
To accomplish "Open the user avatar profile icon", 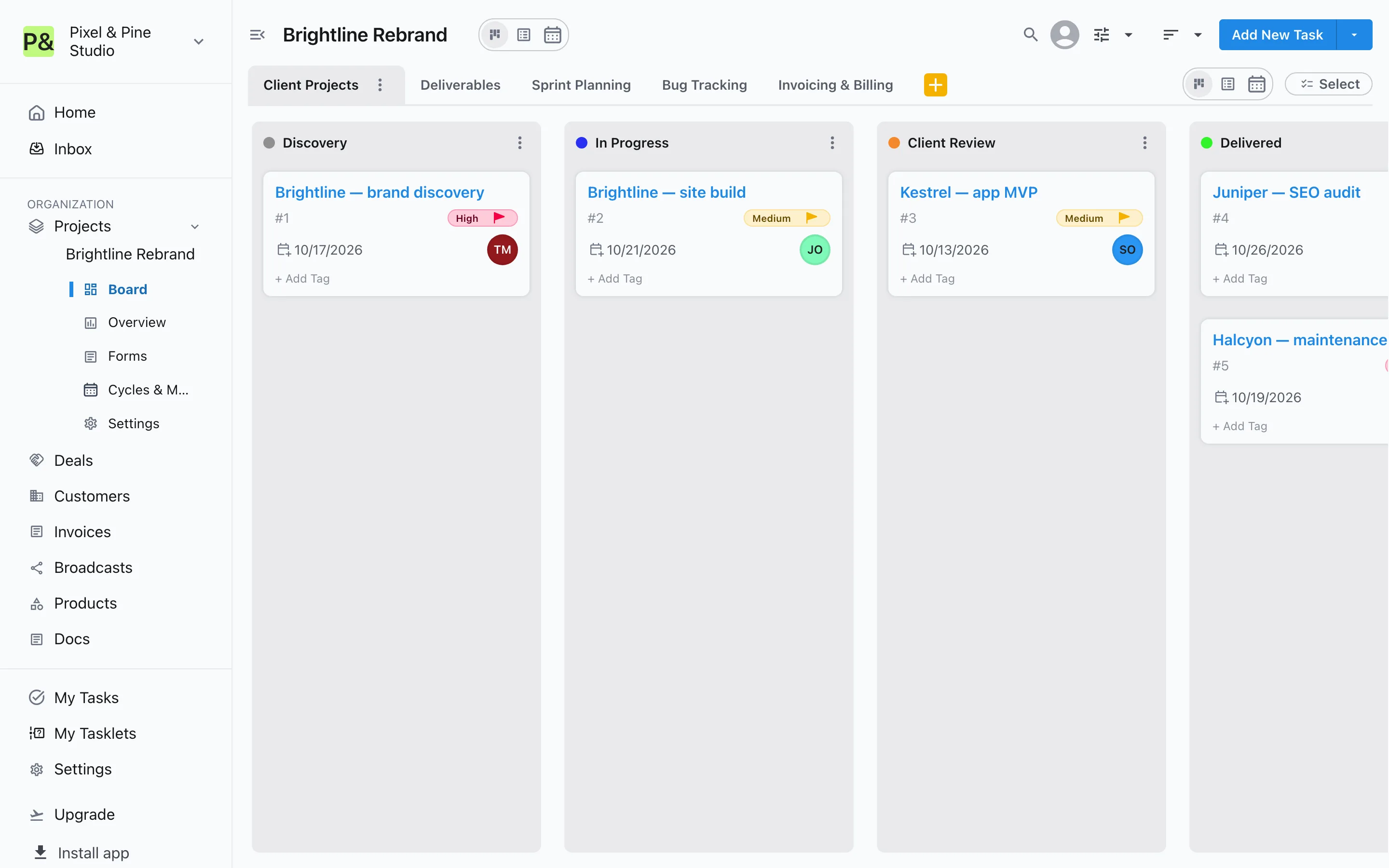I will click(1065, 35).
